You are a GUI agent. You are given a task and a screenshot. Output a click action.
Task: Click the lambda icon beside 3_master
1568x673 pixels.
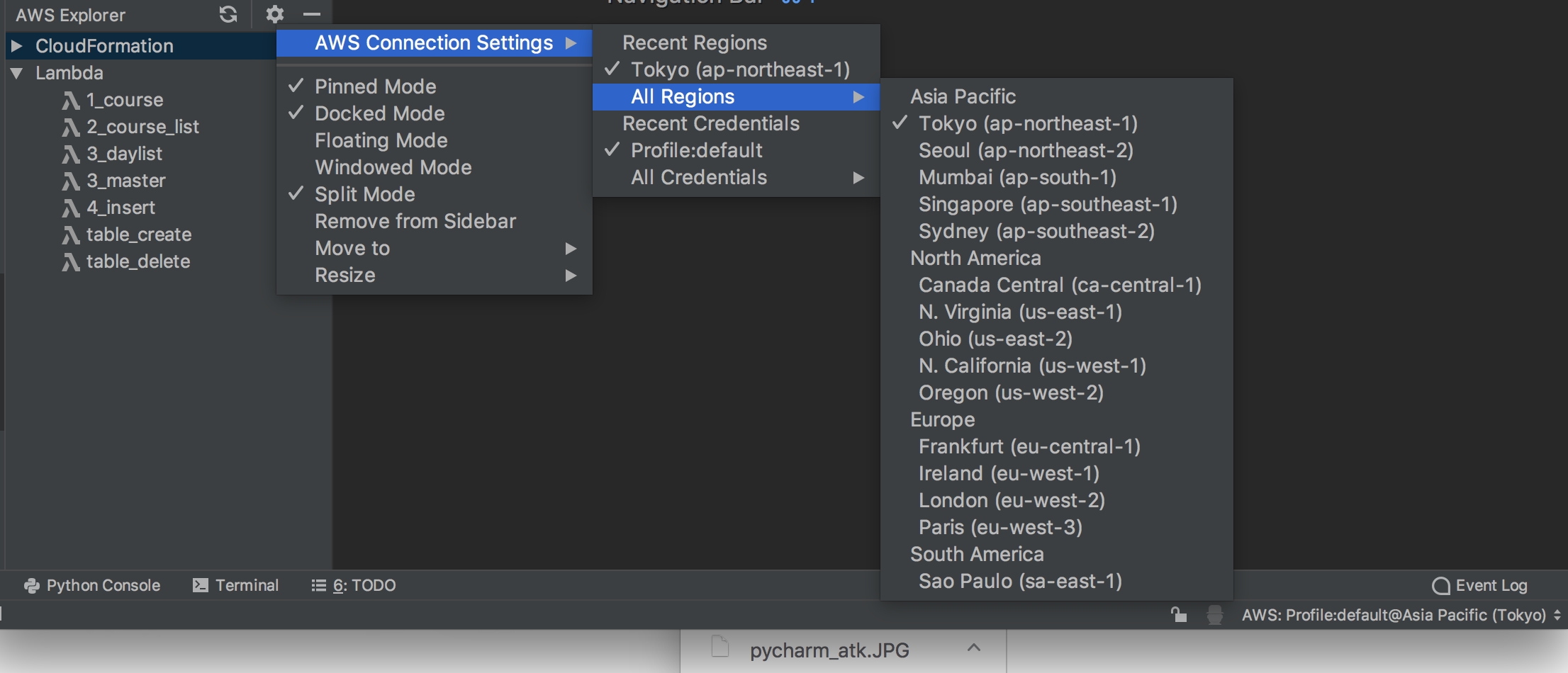point(70,181)
